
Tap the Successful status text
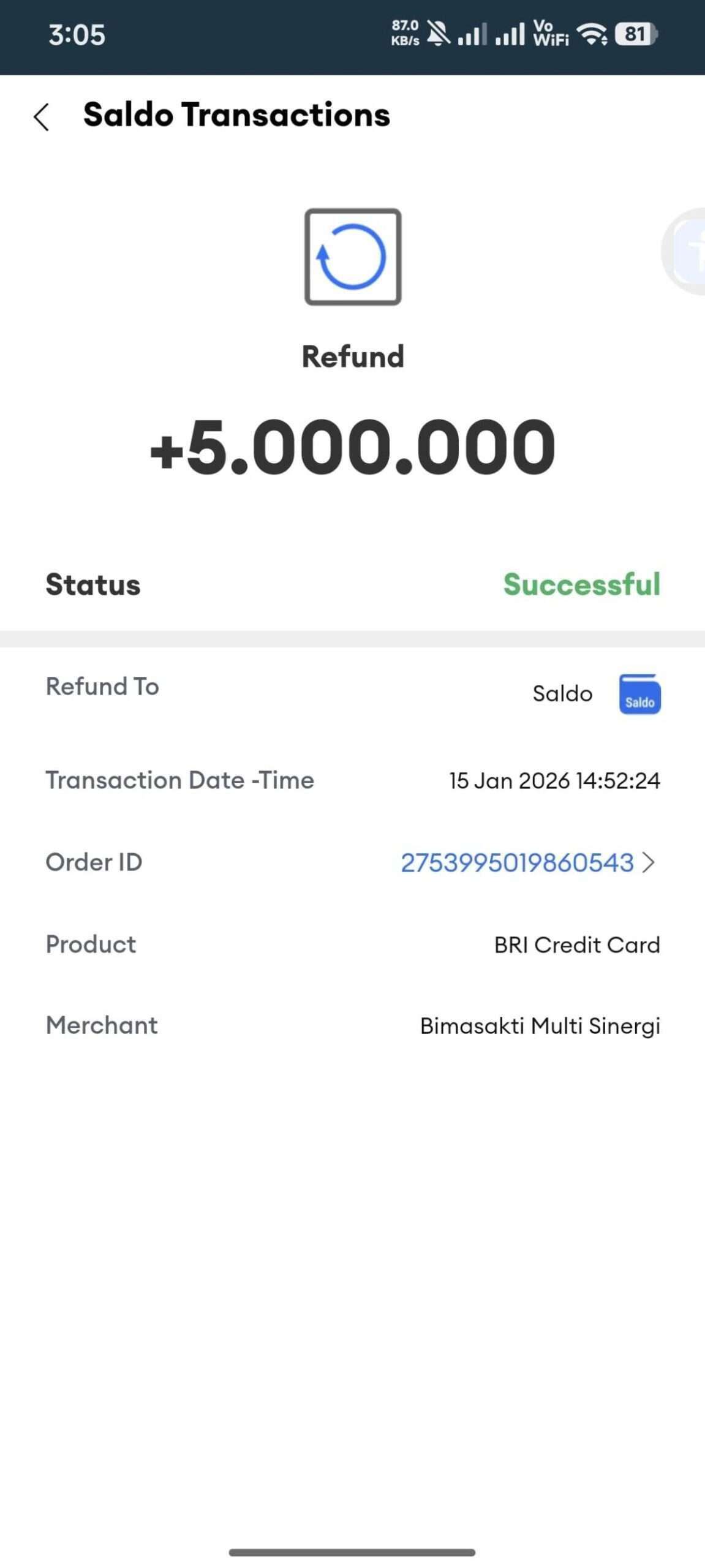pyautogui.click(x=581, y=584)
